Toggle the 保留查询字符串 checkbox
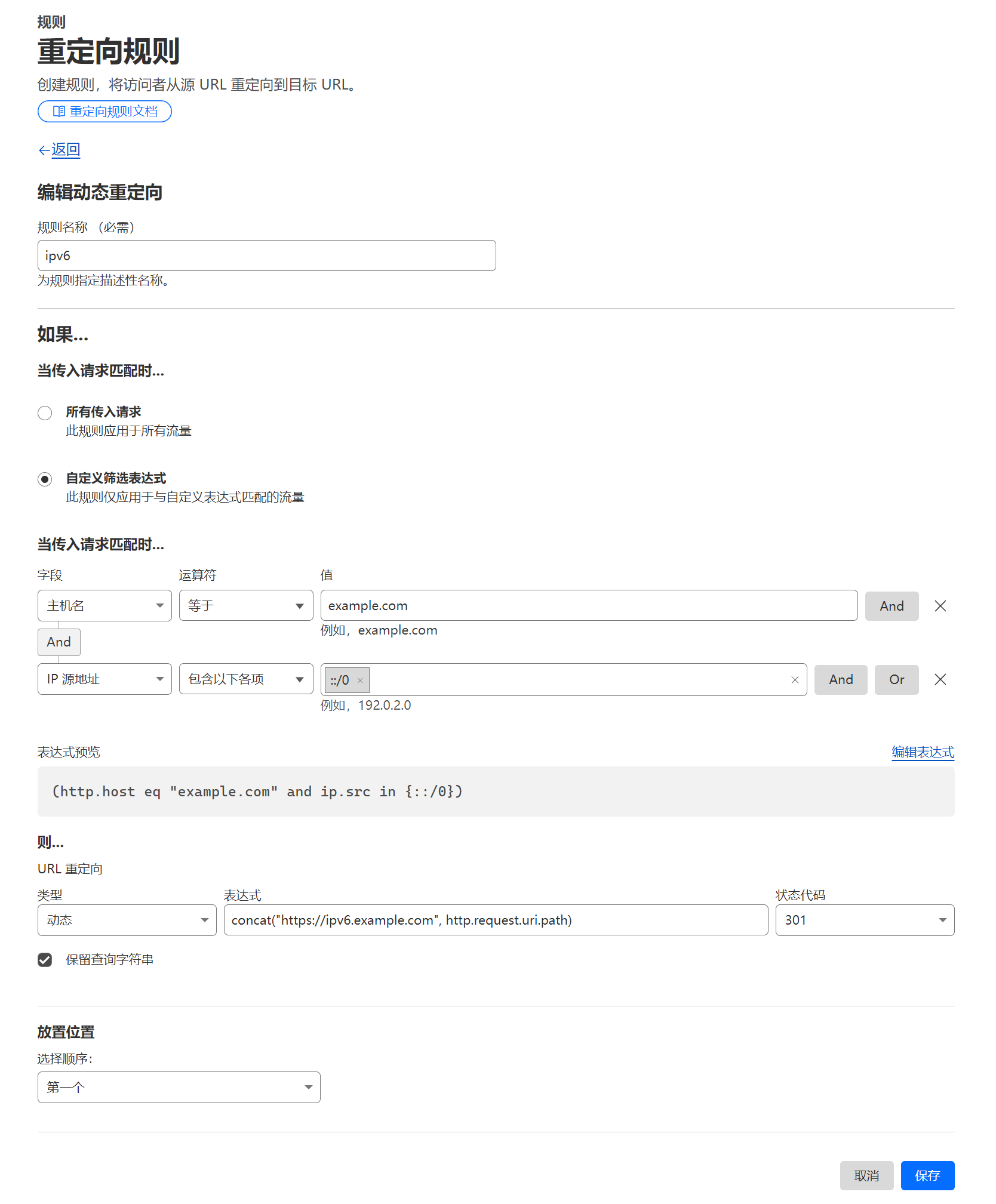 coord(45,960)
